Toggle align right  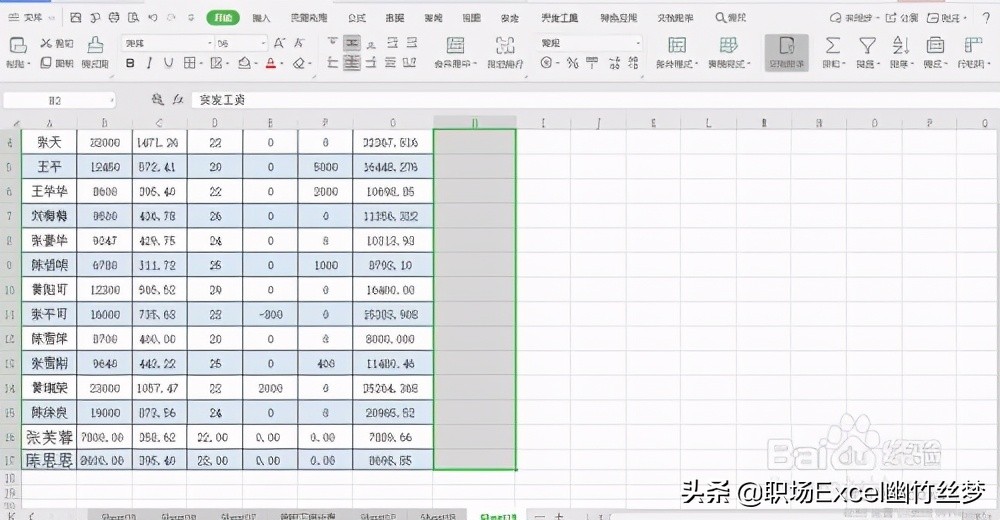(371, 63)
